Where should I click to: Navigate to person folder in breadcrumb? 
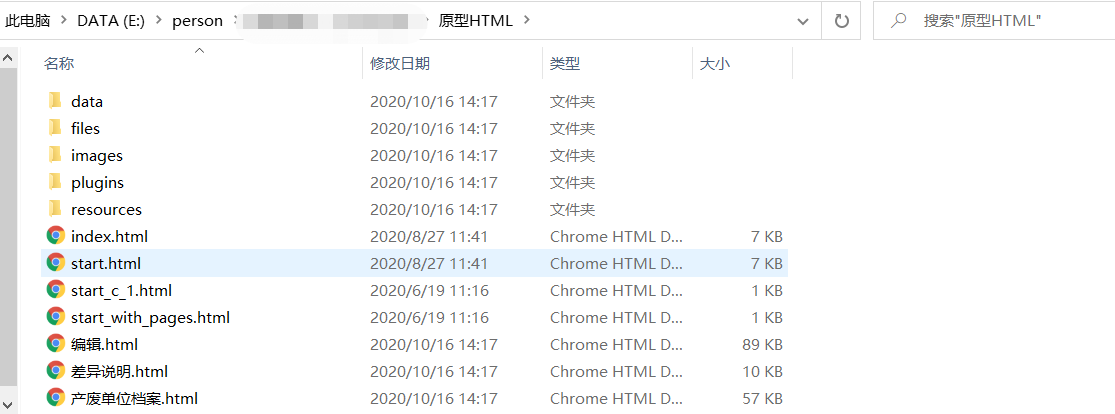pyautogui.click(x=197, y=21)
